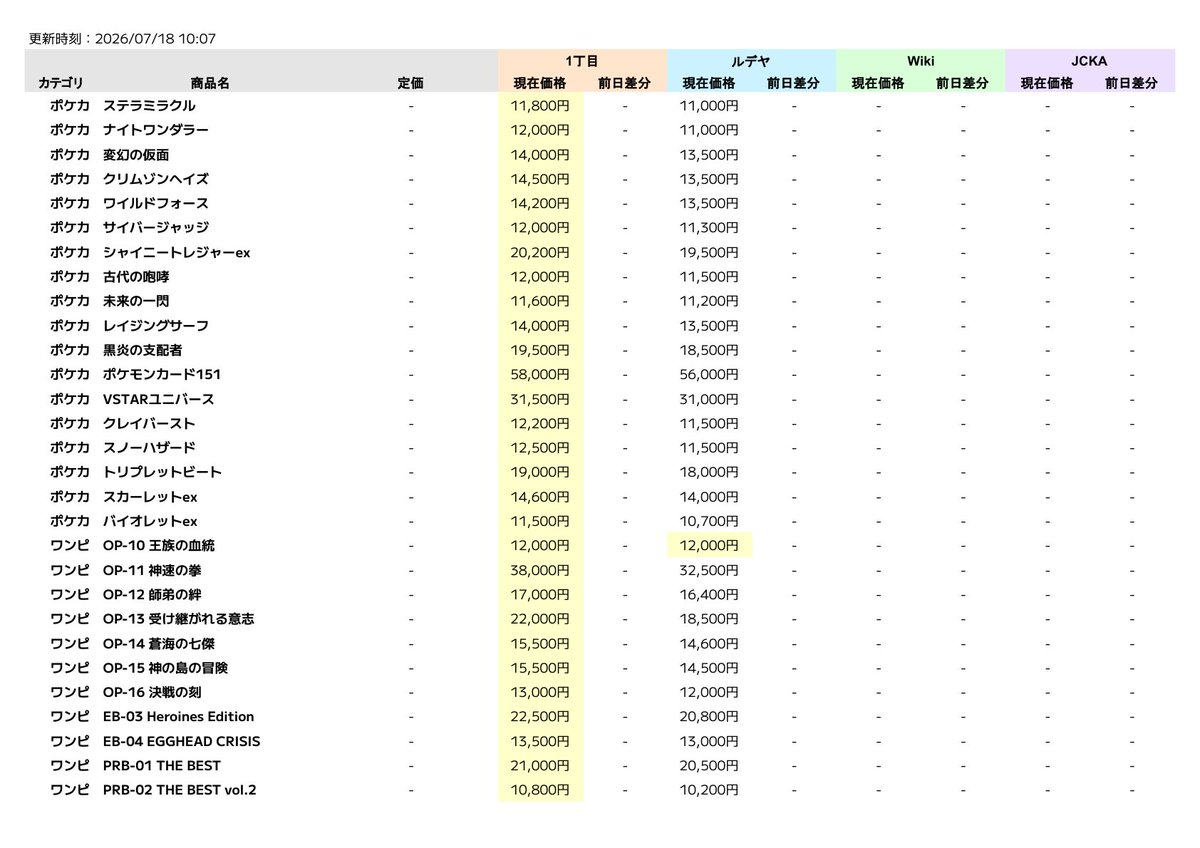This screenshot has width=1200, height=848.
Task: Select the product name クレイバースト
Action: (x=150, y=423)
